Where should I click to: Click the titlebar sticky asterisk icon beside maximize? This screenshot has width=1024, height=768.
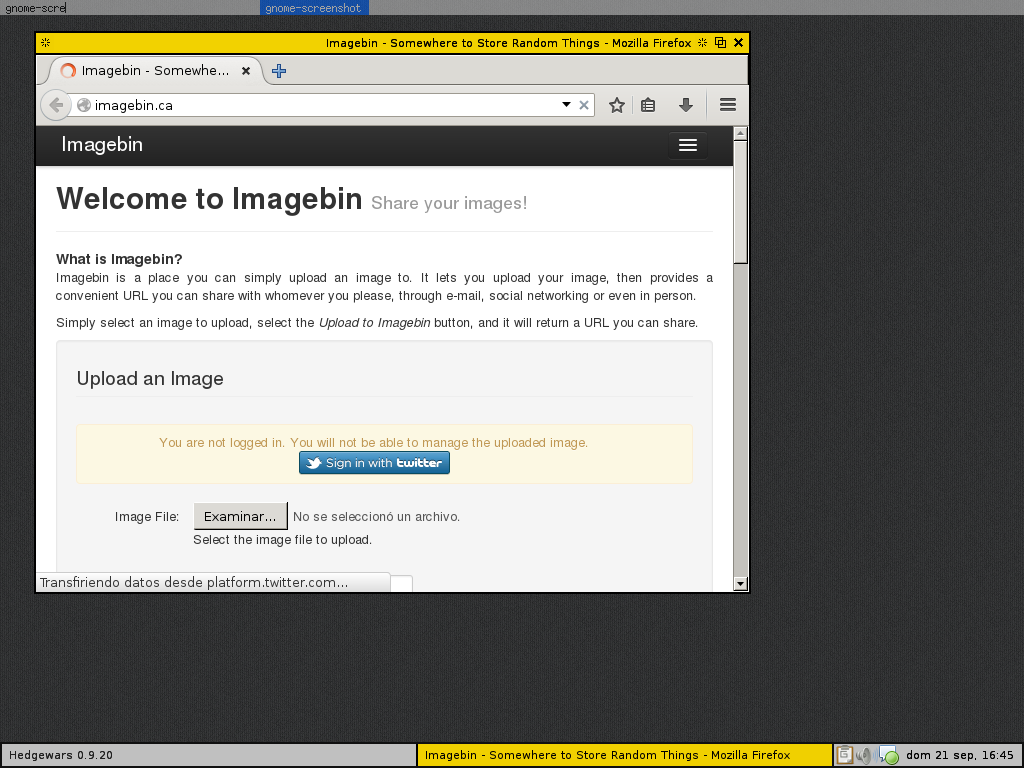[703, 42]
